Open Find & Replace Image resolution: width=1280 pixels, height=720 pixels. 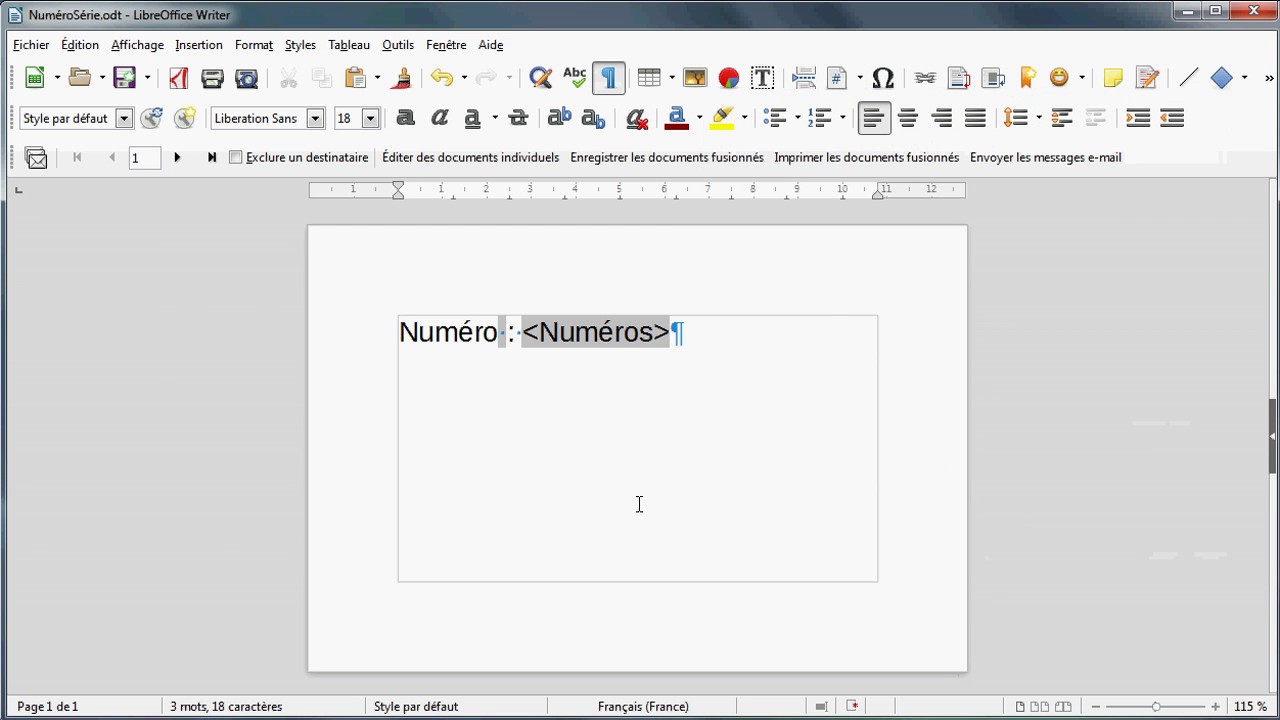click(540, 78)
